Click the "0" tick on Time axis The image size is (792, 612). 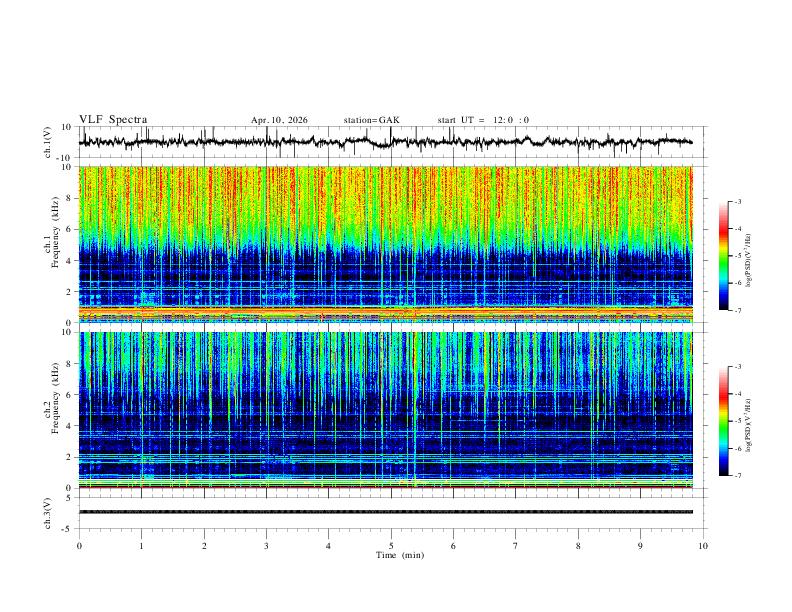coord(79,546)
